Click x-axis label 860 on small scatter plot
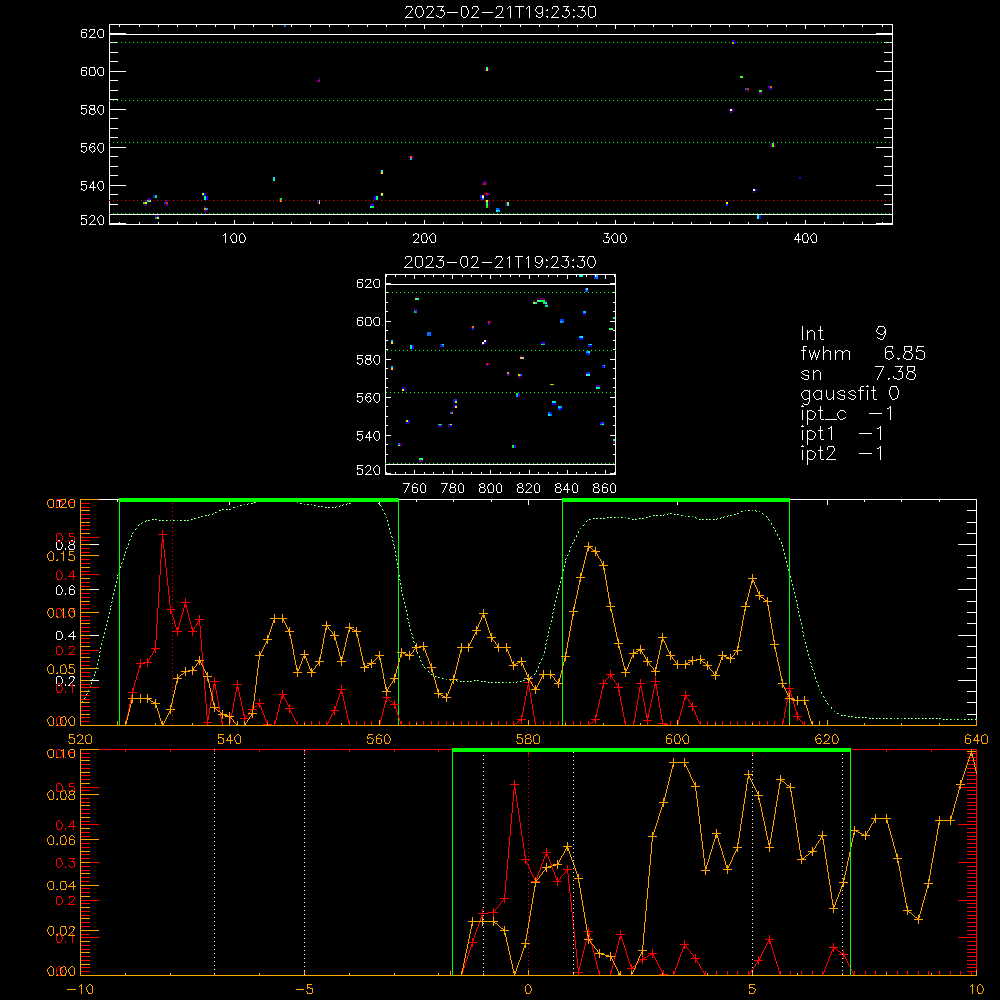The height and width of the screenshot is (1000, 1000). tap(605, 489)
